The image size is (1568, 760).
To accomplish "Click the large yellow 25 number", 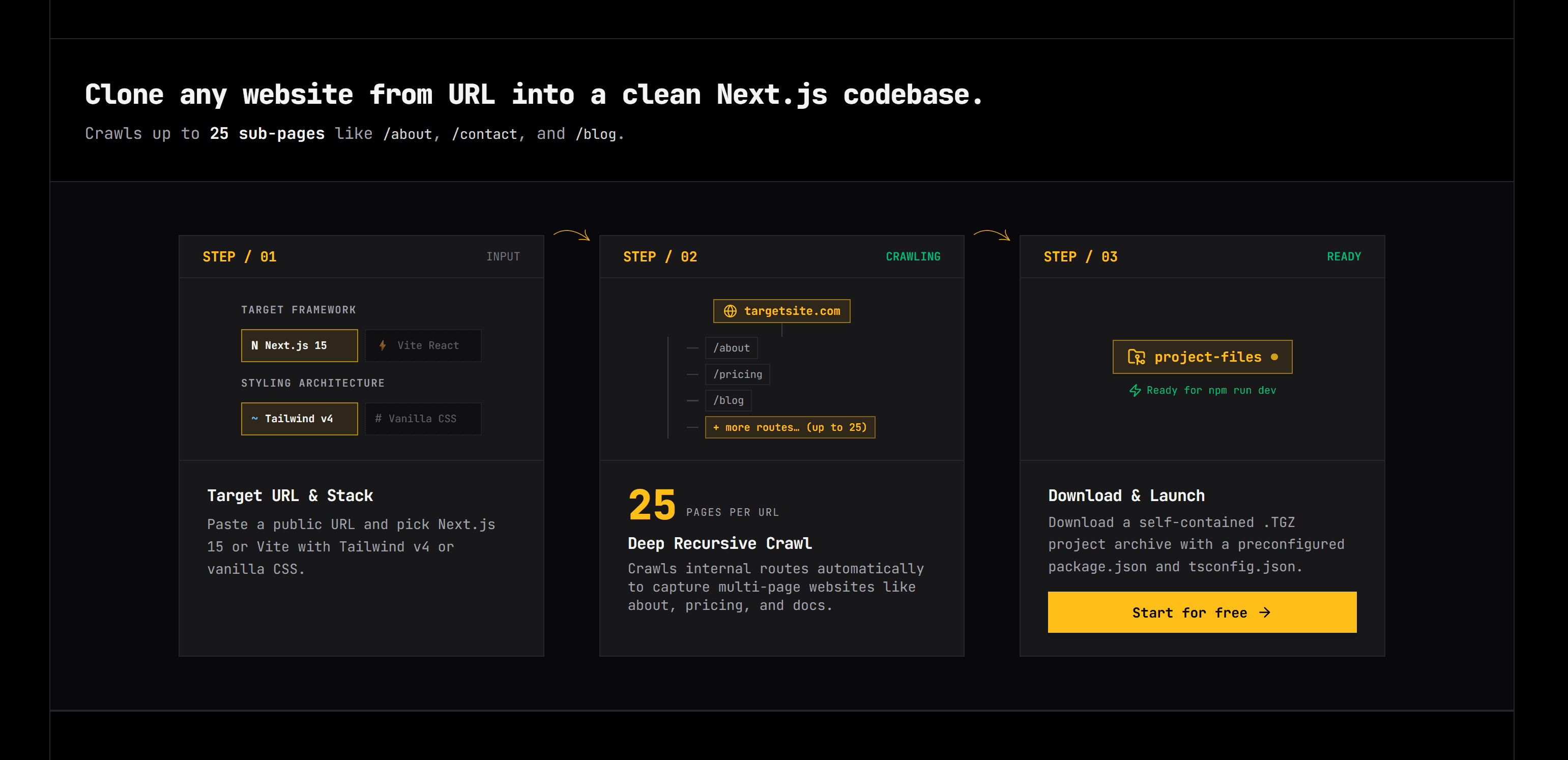I will (x=651, y=505).
